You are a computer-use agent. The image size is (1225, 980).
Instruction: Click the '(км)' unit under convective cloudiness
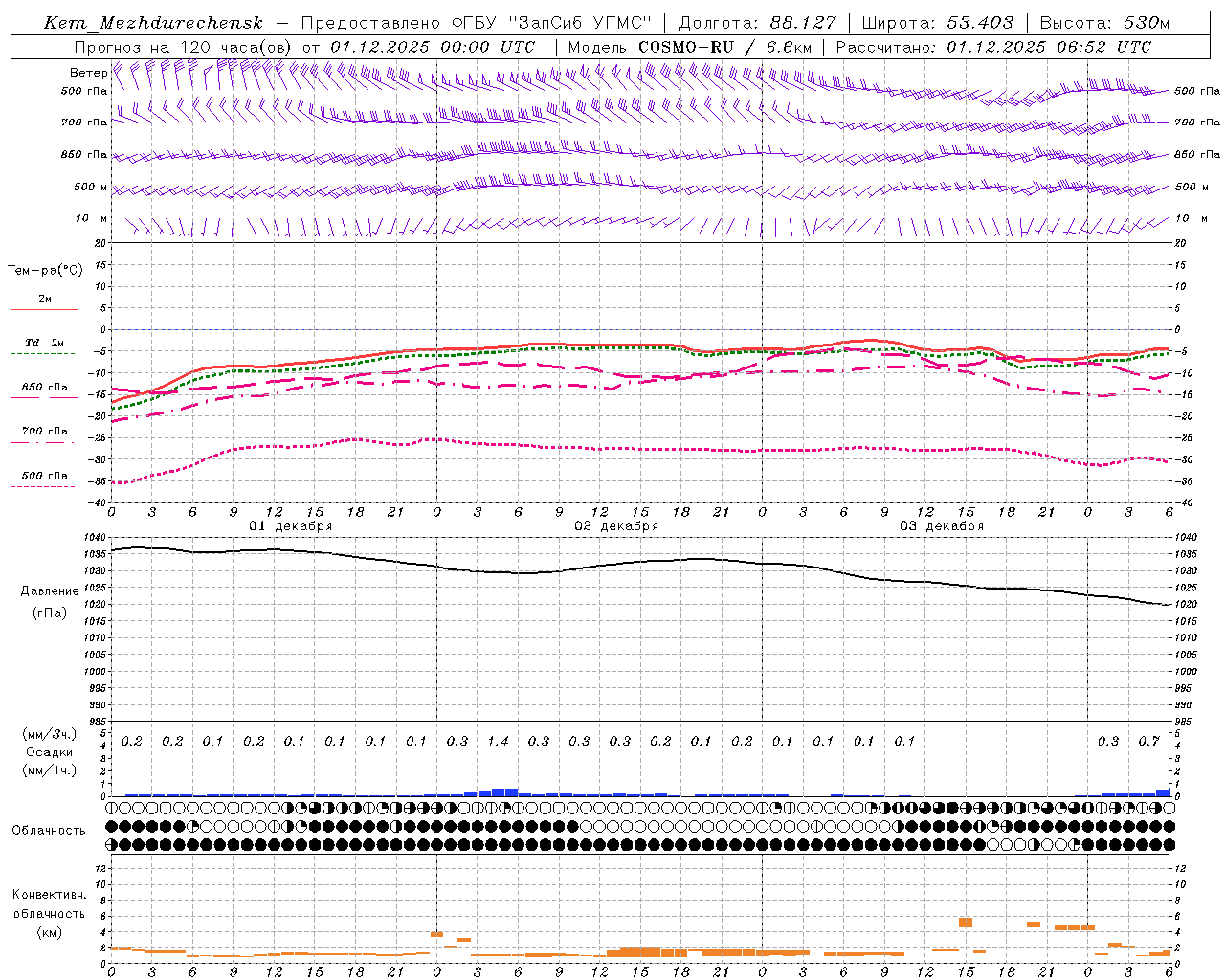(x=50, y=932)
